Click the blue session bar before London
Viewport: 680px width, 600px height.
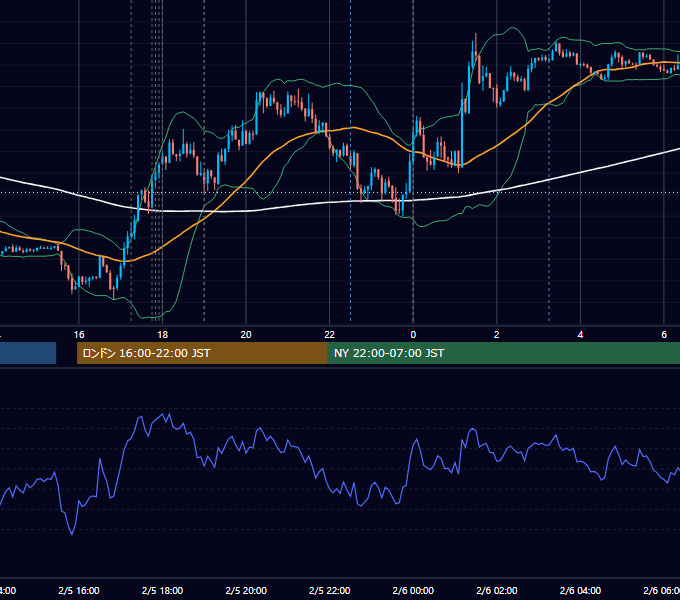coord(28,353)
